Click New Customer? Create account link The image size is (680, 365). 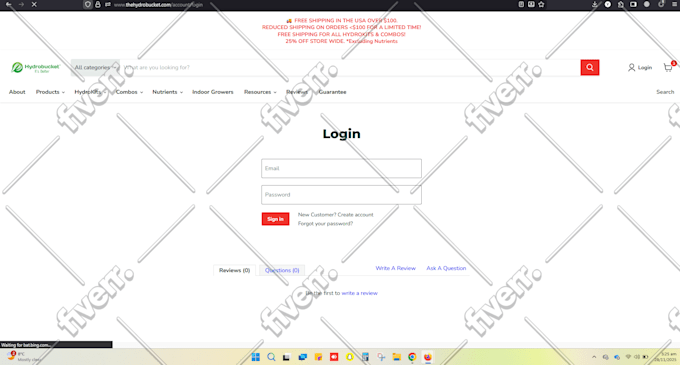click(335, 215)
